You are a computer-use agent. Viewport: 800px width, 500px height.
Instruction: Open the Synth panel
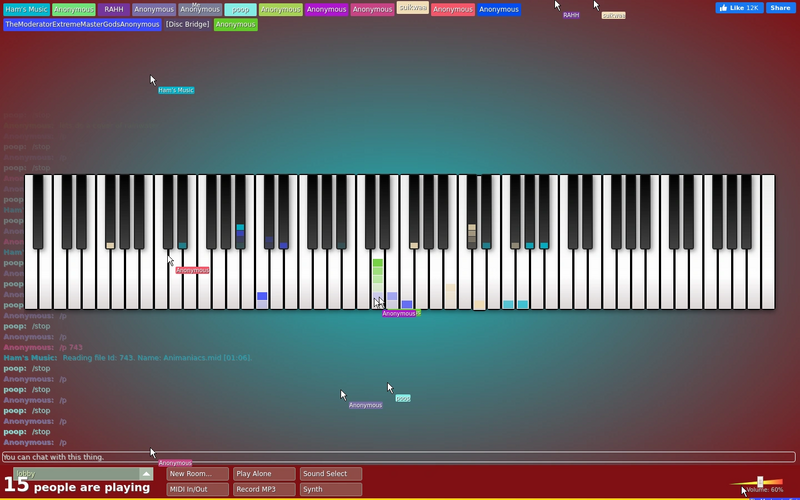coord(331,489)
